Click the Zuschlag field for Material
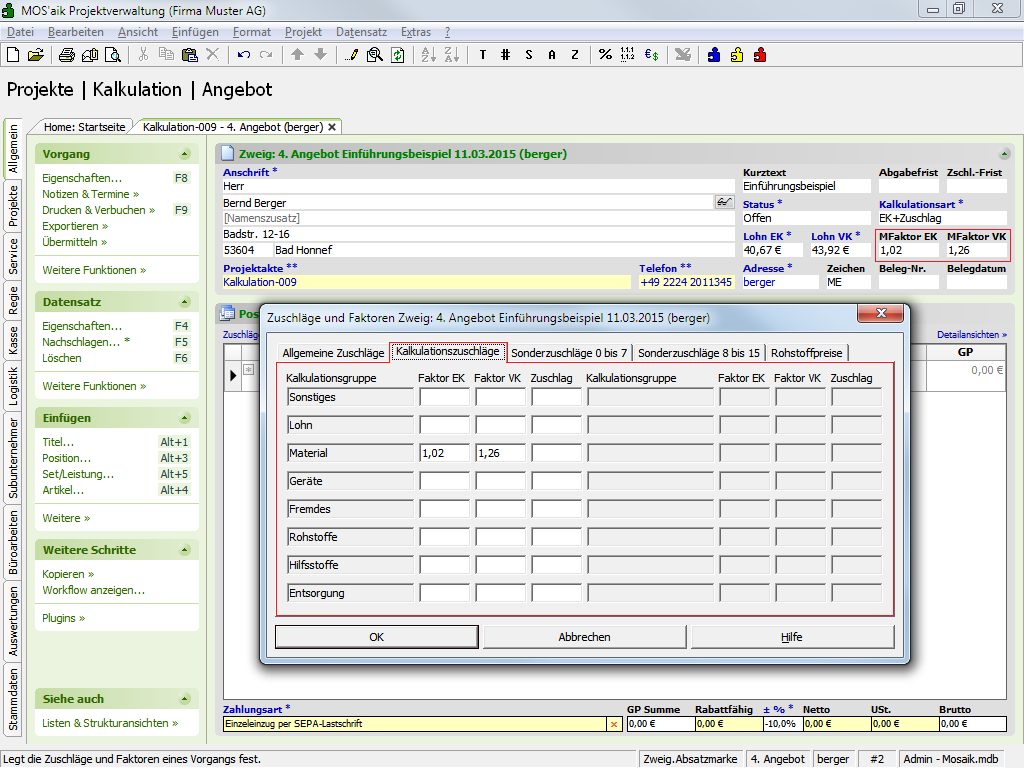Screen dimensions: 1024x768 tap(556, 453)
